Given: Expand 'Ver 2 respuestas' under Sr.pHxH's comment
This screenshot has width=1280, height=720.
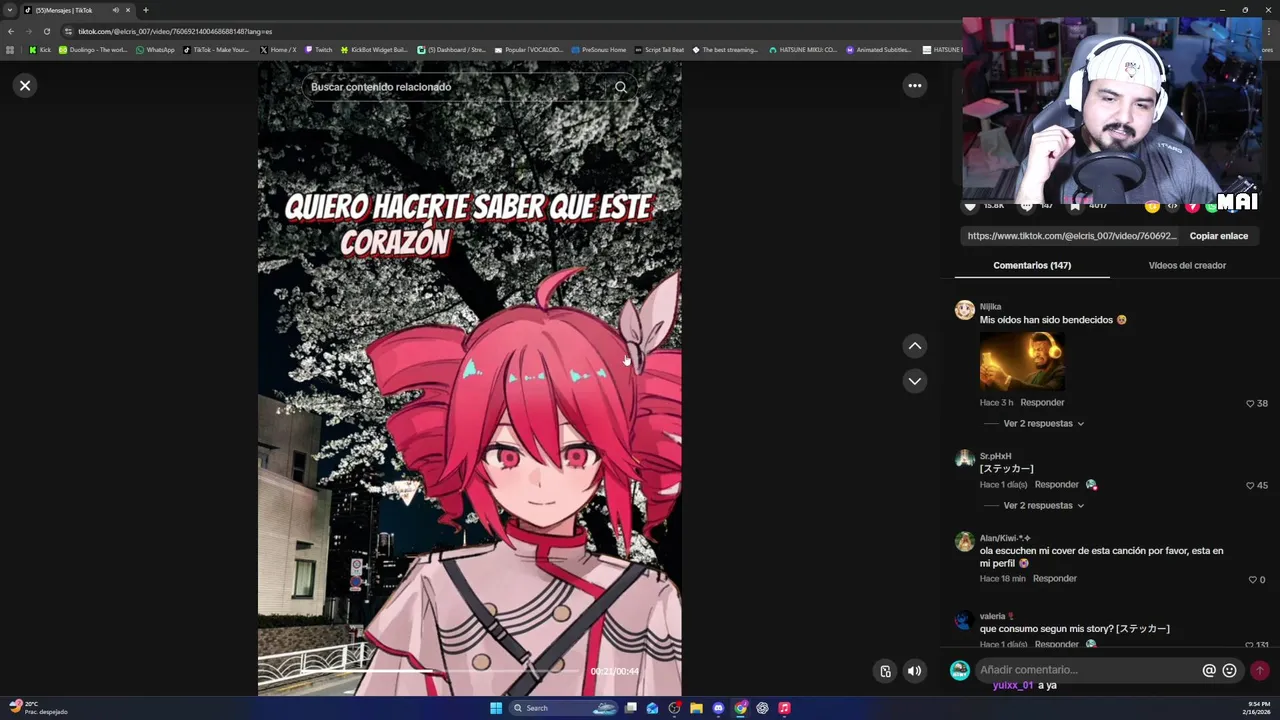Looking at the screenshot, I should [1043, 505].
